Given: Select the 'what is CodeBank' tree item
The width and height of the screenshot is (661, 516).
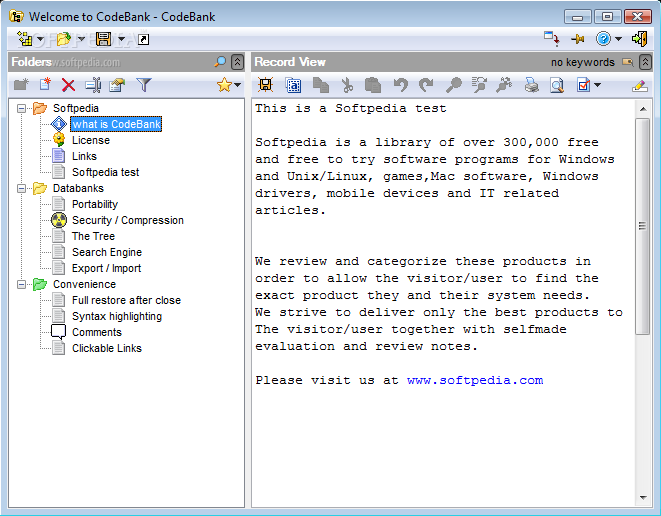Looking at the screenshot, I should click(x=116, y=124).
